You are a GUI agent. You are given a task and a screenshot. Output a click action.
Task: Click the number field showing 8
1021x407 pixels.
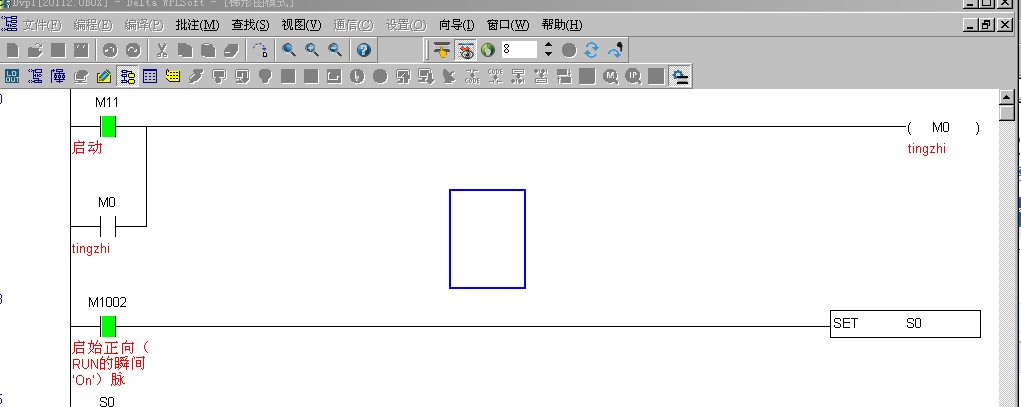click(520, 49)
